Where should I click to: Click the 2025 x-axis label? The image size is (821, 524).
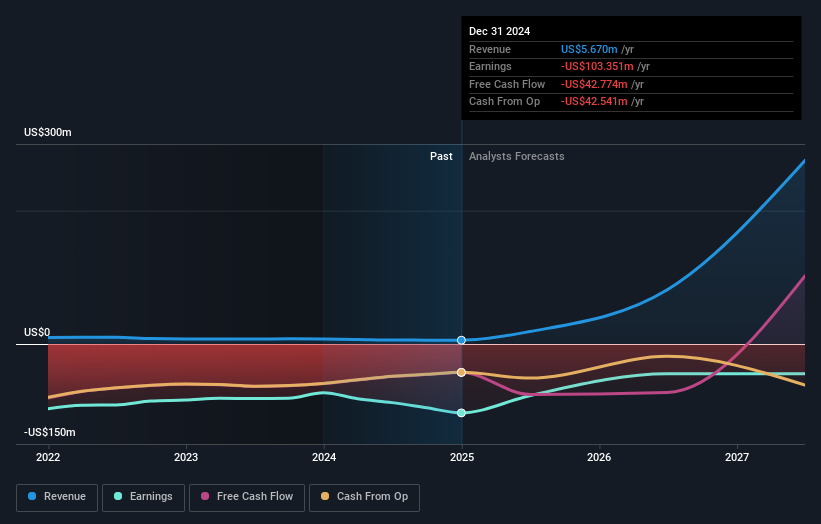[462, 457]
